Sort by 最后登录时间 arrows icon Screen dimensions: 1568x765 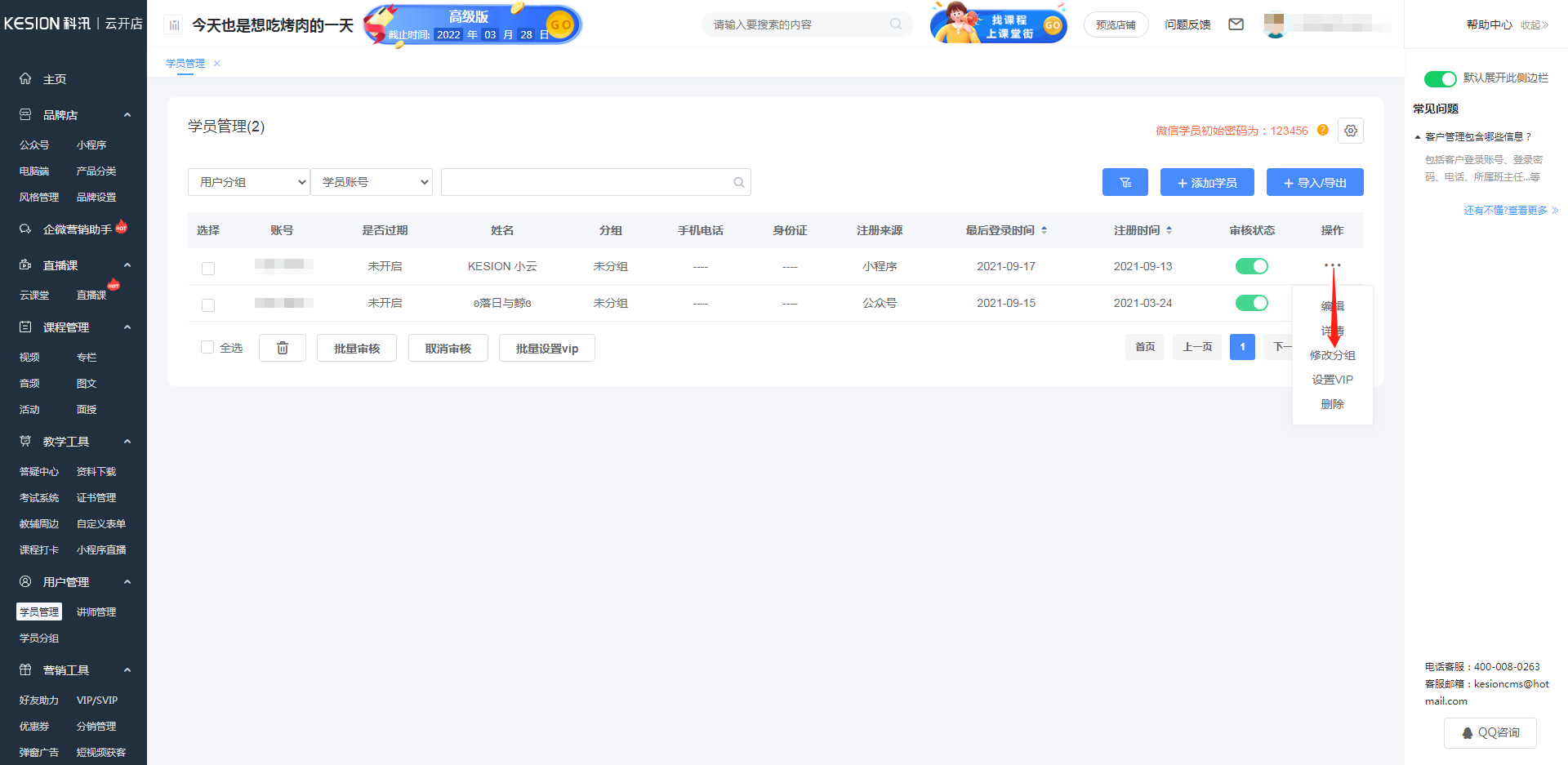(x=1044, y=230)
